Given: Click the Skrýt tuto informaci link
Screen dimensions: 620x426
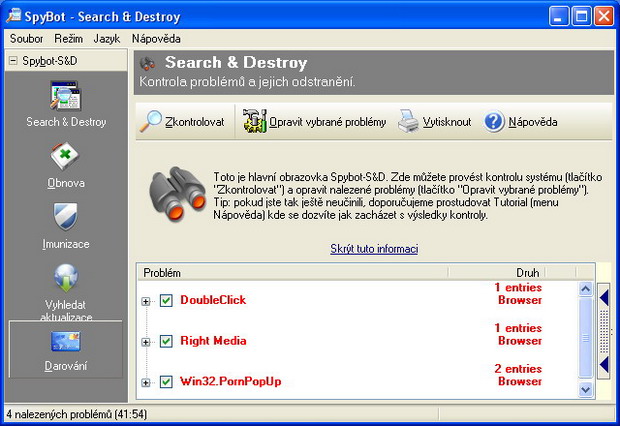Looking at the screenshot, I should pos(374,249).
